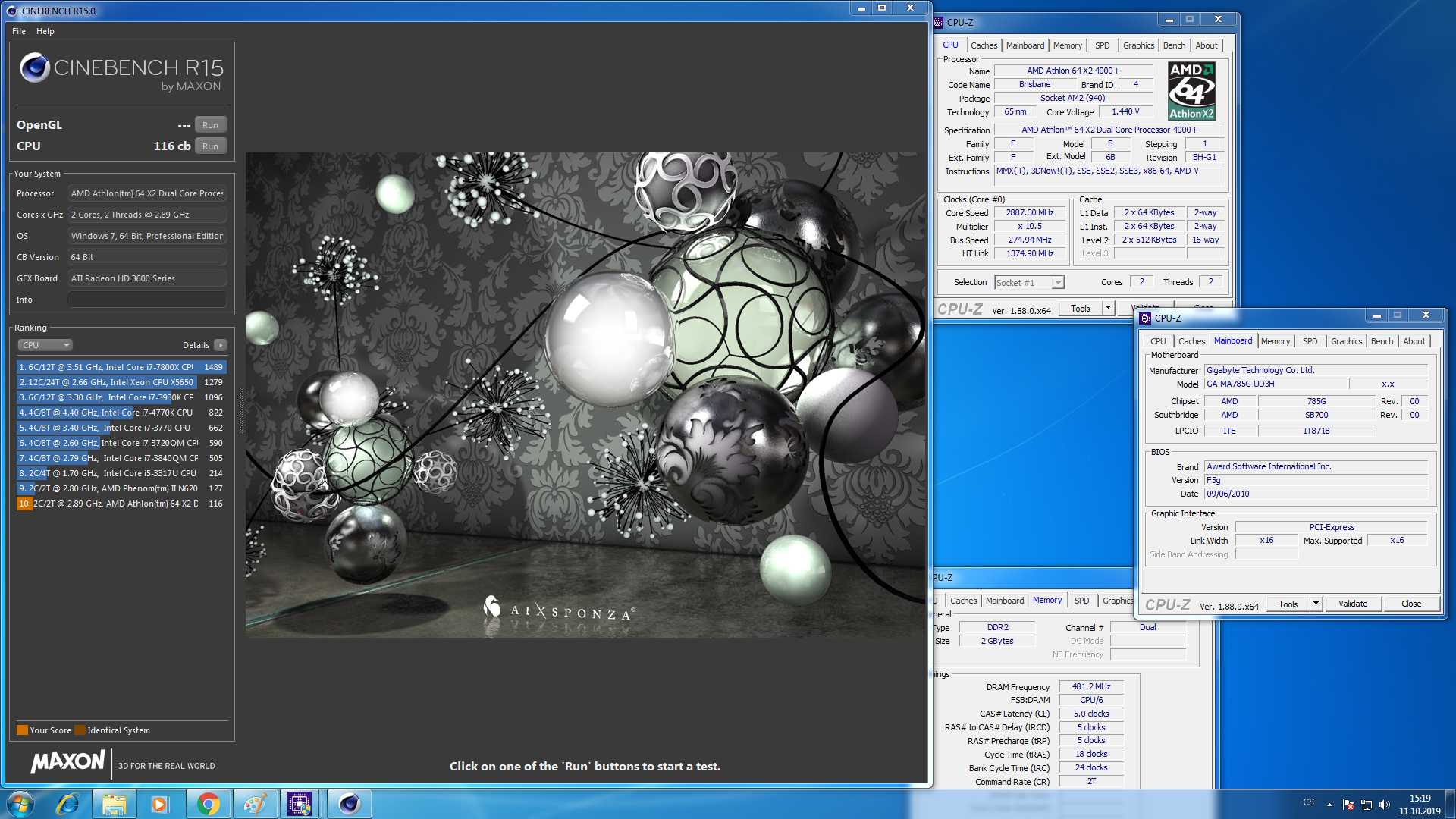Select ranking row Intel Core i7-3720QM

[121, 443]
